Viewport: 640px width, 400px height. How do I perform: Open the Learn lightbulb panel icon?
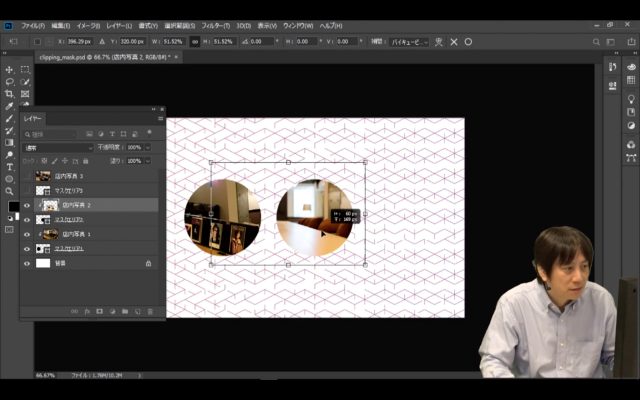click(x=632, y=99)
